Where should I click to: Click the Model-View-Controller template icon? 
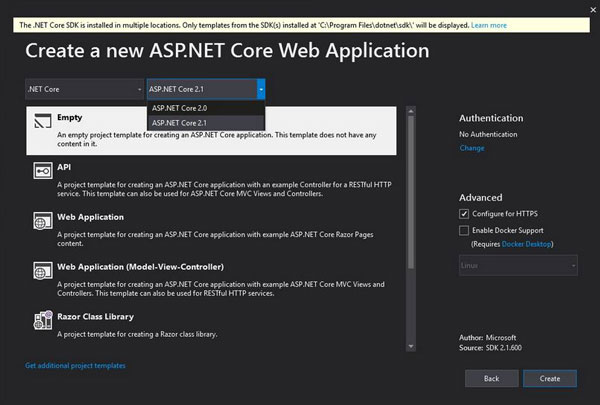pyautogui.click(x=42, y=272)
